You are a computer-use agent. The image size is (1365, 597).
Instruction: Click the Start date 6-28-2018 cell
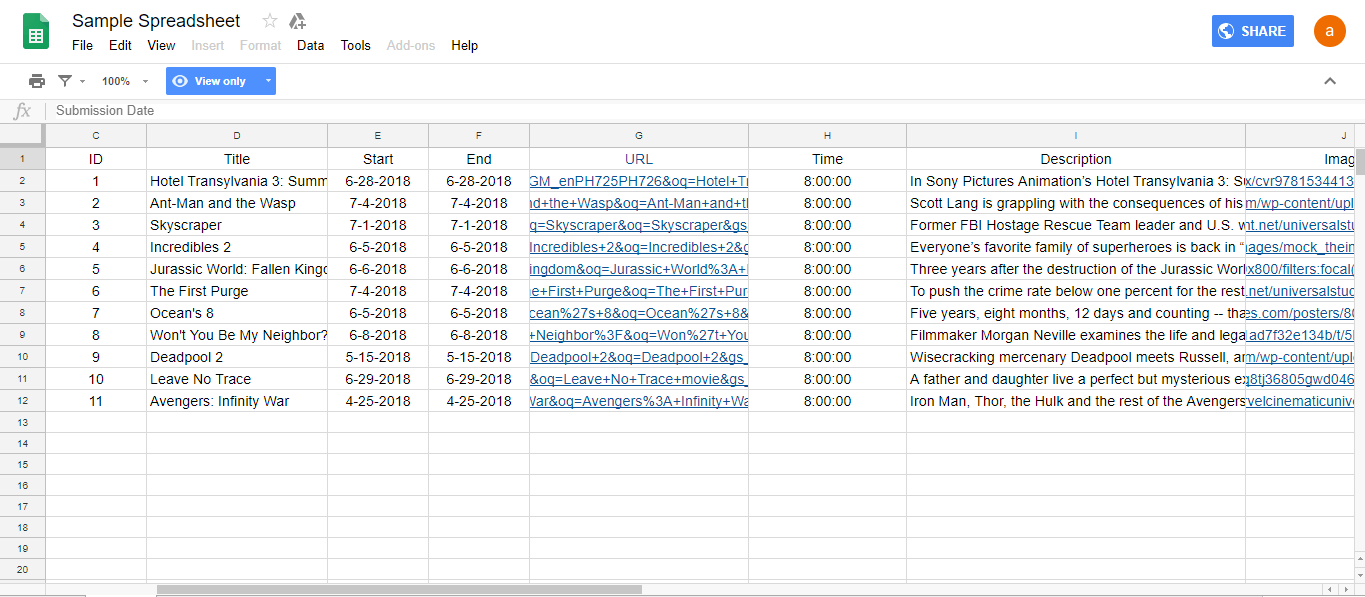click(x=378, y=181)
